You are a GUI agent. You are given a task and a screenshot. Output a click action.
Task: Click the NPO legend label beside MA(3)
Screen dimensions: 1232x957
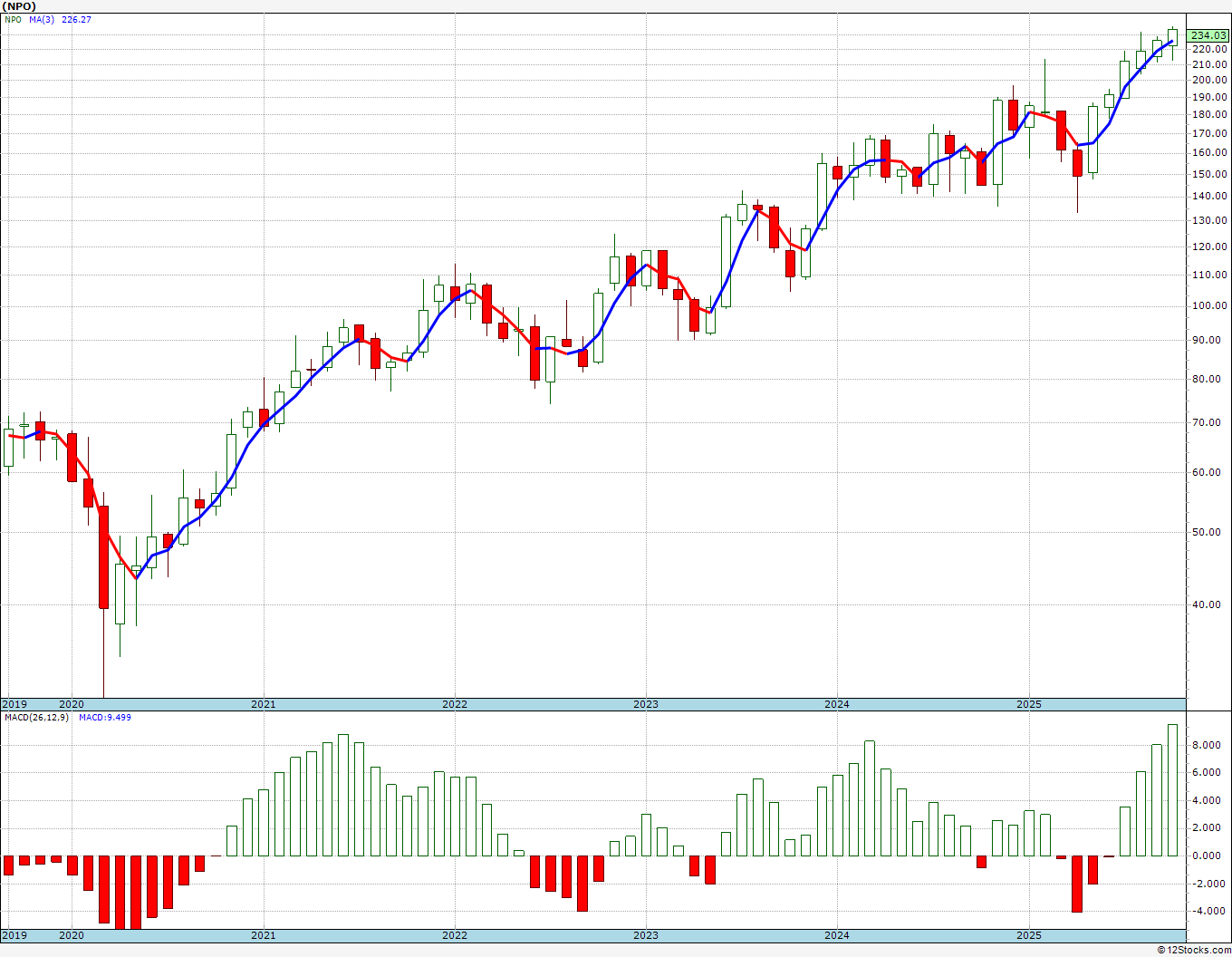click(x=13, y=19)
